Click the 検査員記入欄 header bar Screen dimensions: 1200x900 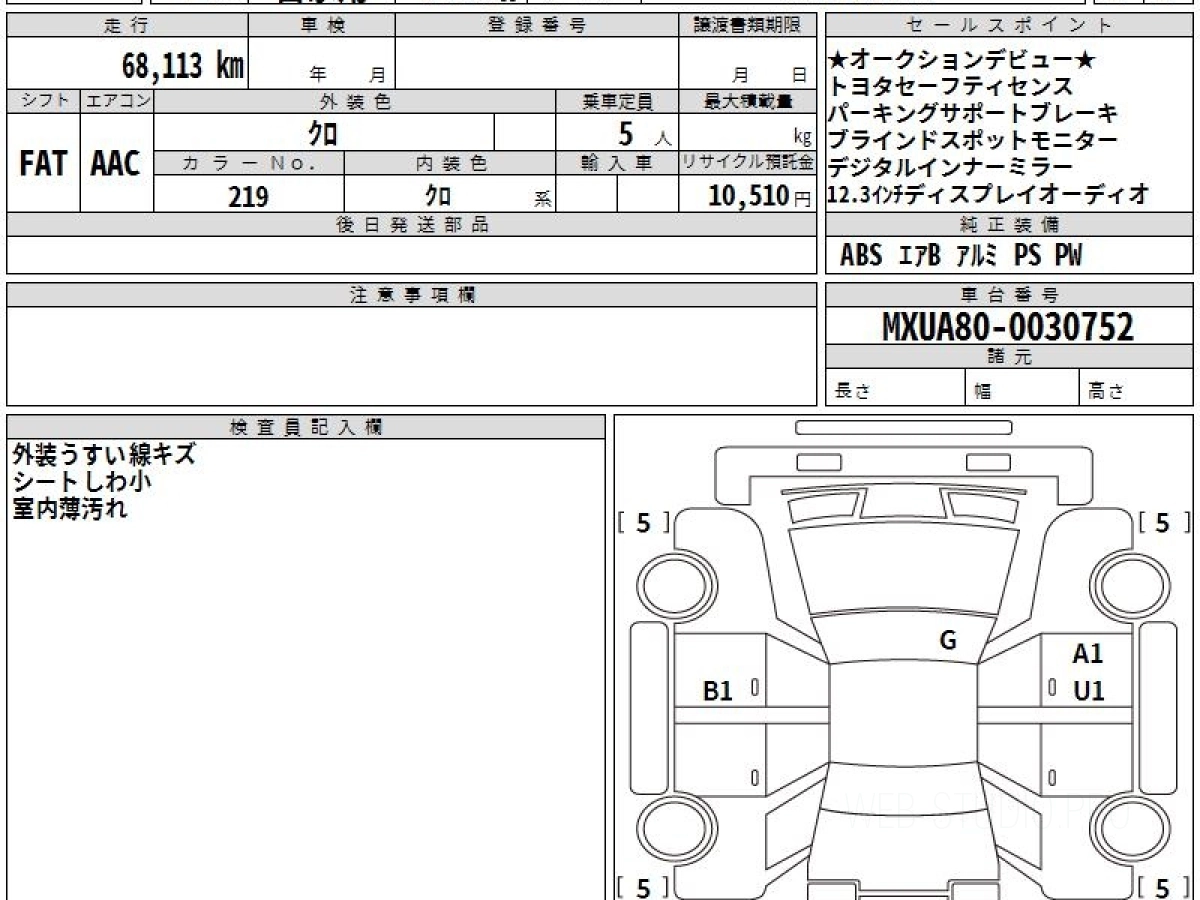[x=306, y=427]
